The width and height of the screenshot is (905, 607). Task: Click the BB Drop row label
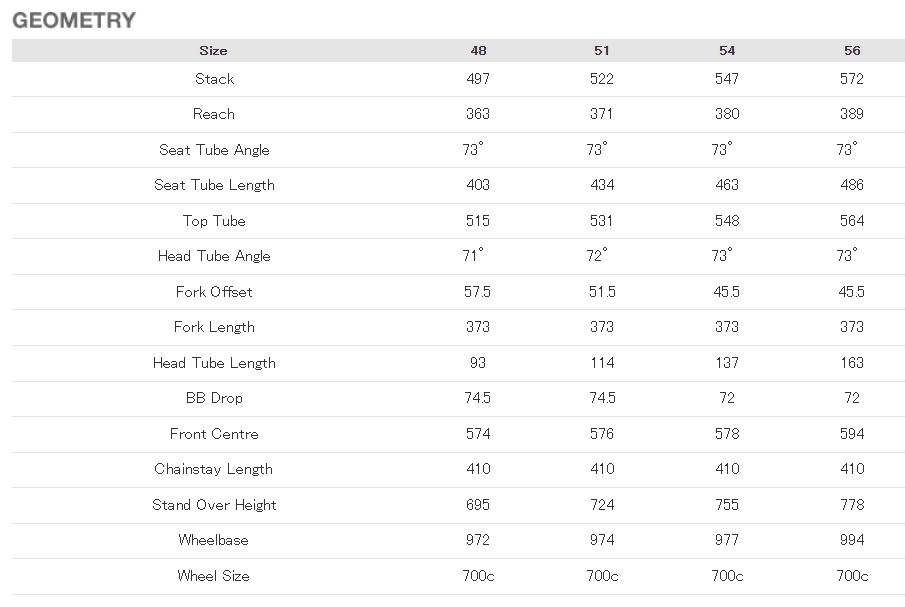click(214, 398)
